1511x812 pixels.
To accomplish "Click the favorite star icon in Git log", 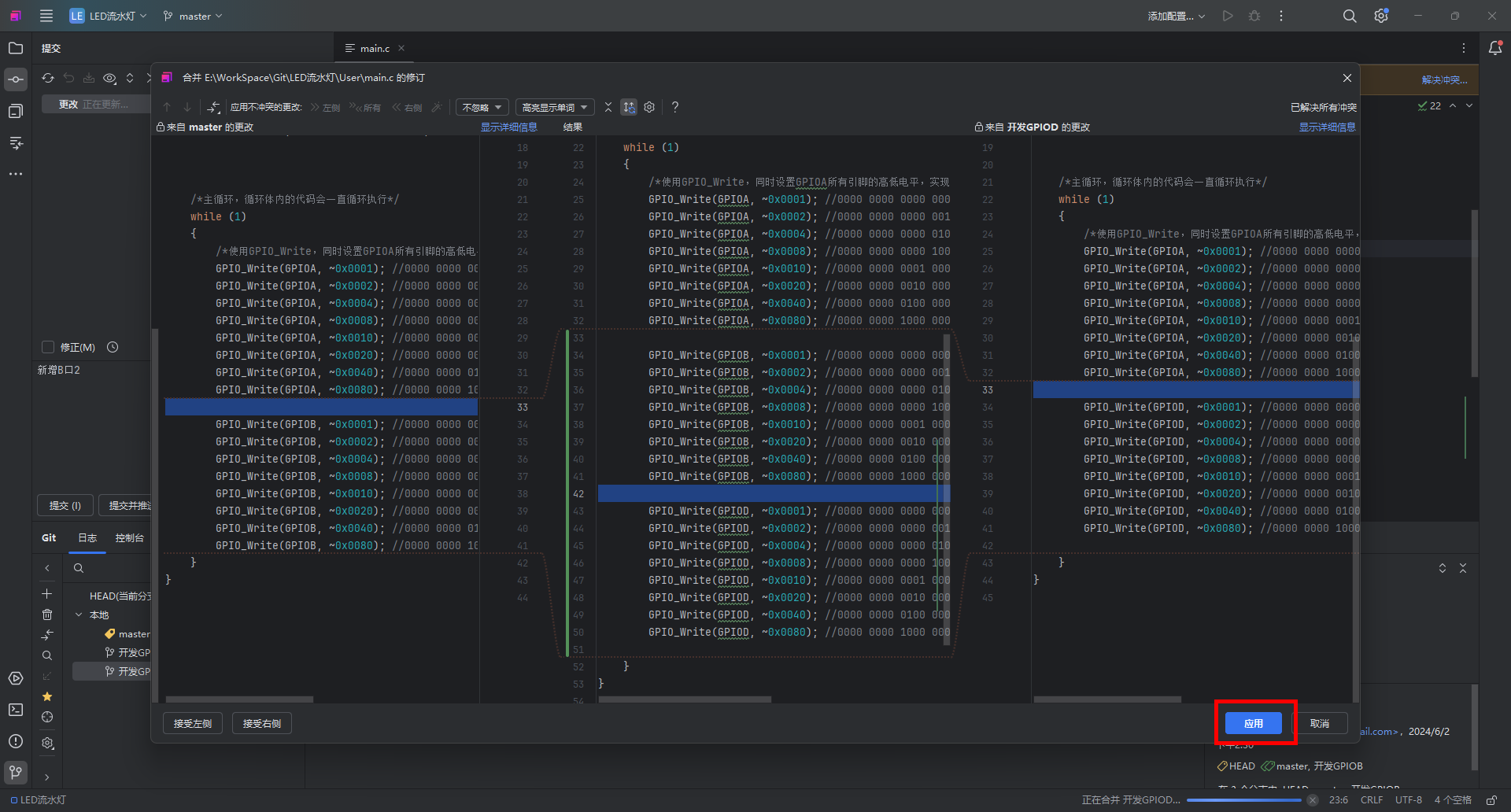I will point(47,696).
